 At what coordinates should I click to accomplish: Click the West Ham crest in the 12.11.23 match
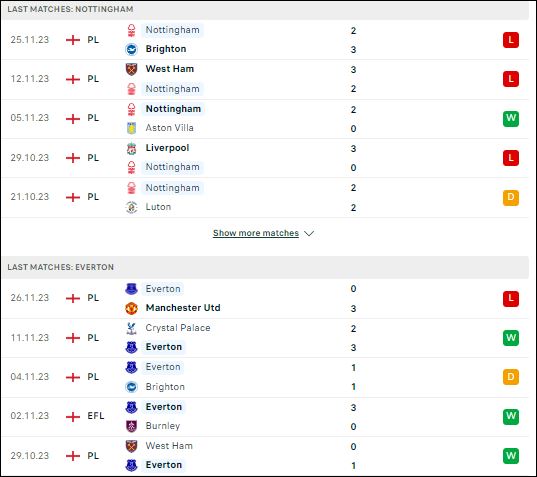click(x=132, y=69)
